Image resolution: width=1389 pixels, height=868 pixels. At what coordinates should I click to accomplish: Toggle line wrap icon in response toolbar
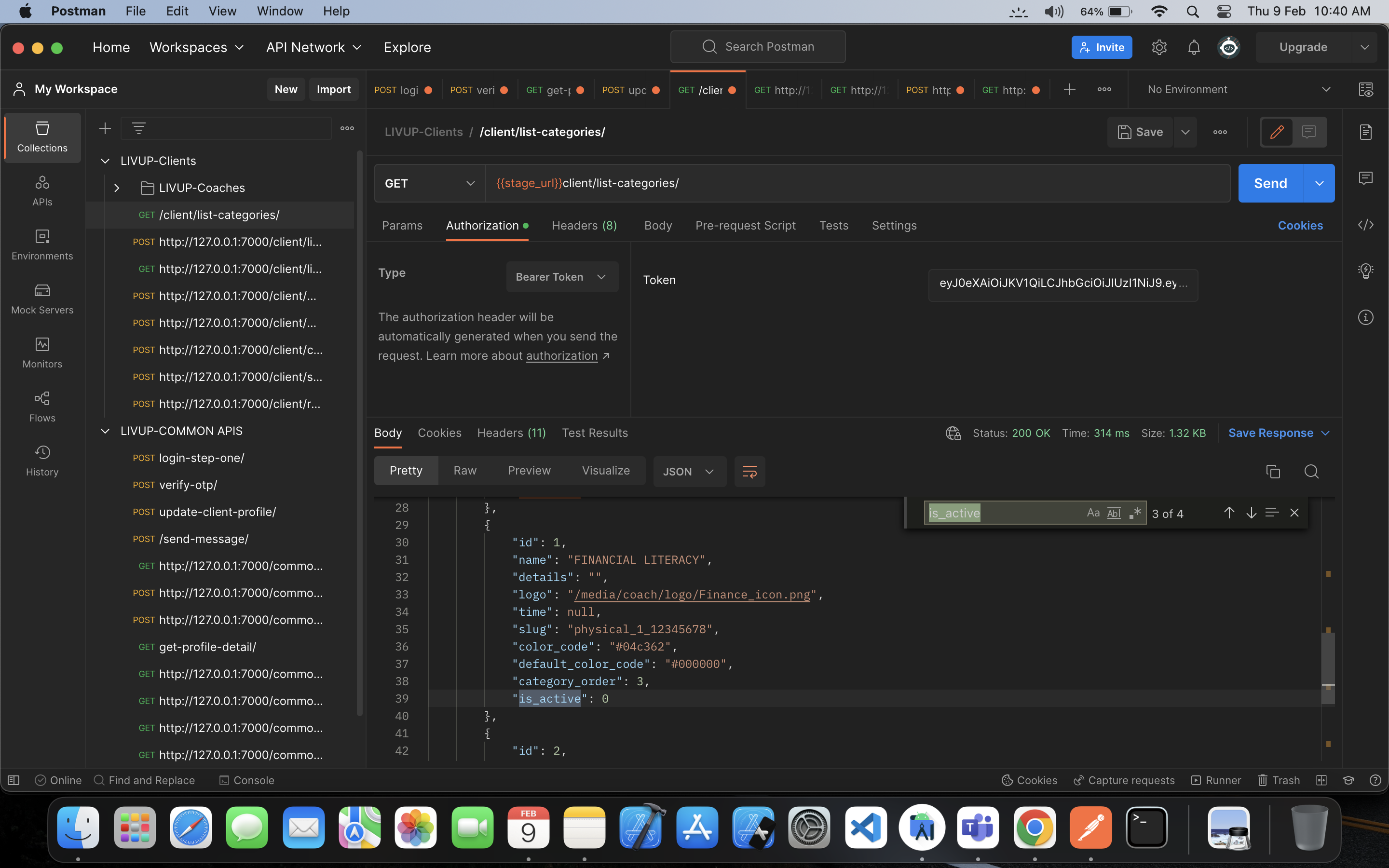point(749,471)
